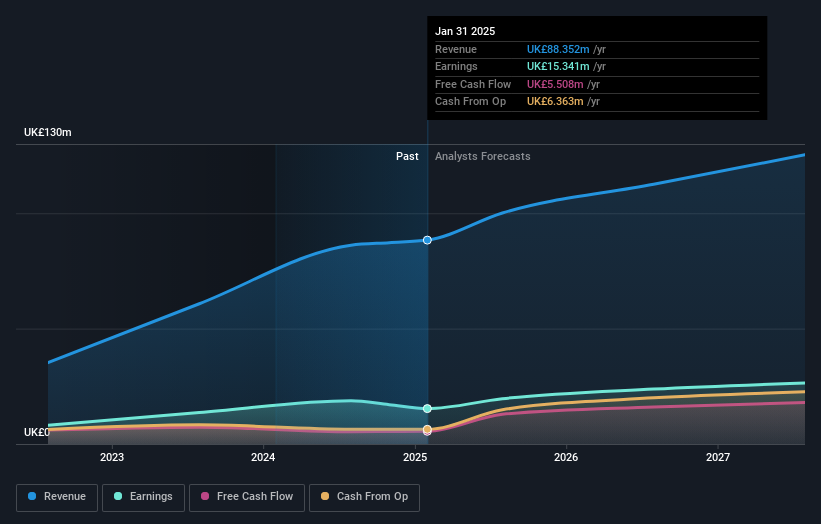
Task: Click the 2027 x-axis label
Action: [718, 457]
